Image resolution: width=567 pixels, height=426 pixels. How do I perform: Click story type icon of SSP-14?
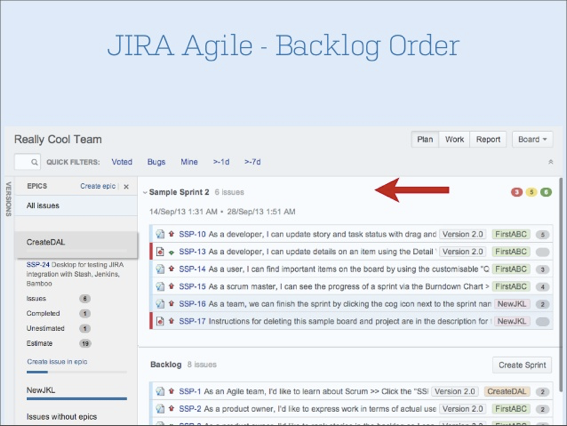pyautogui.click(x=160, y=269)
